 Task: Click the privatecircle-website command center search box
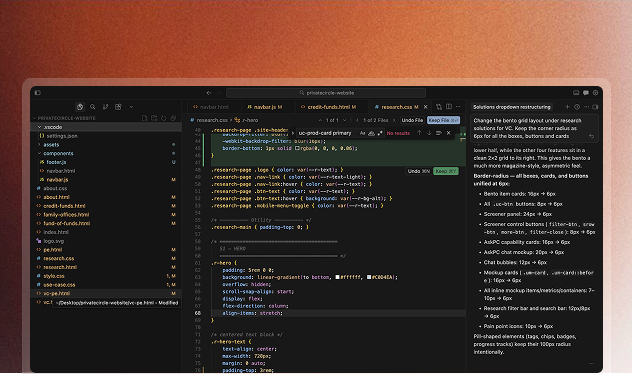[326, 93]
